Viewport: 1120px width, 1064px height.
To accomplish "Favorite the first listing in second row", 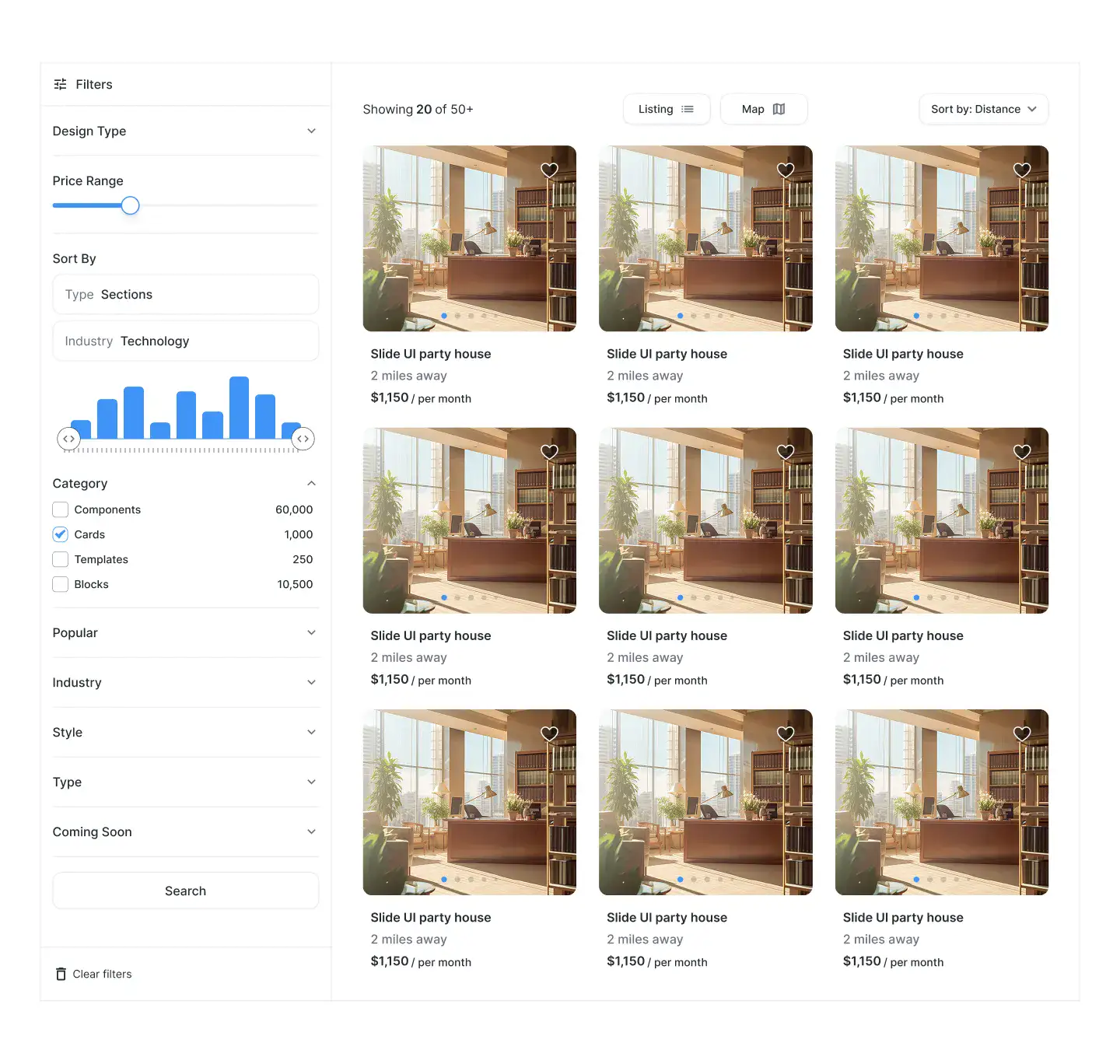I will 550,452.
